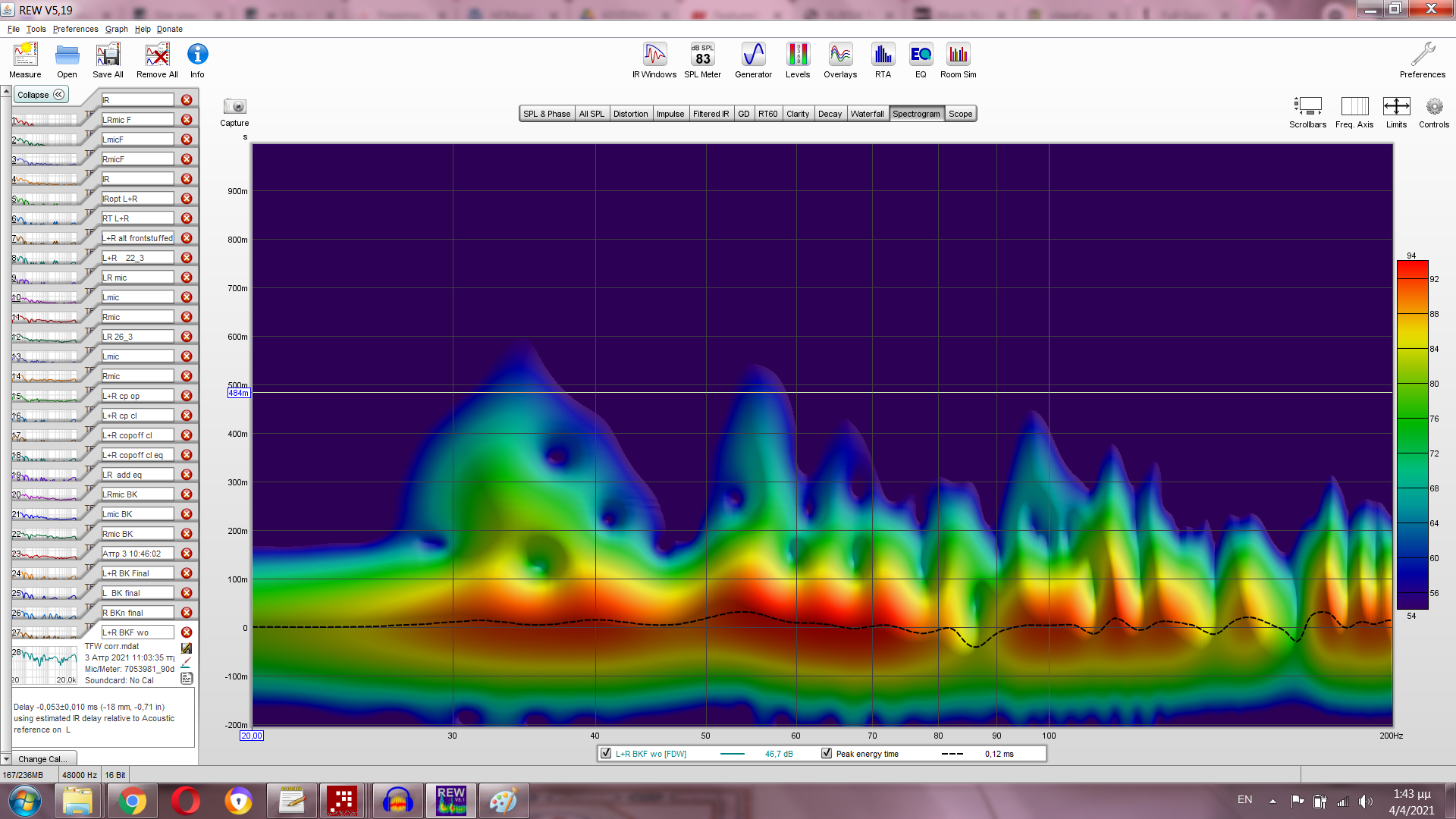Image resolution: width=1456 pixels, height=819 pixels.
Task: Toggle the Peak energy time checkbox
Action: [x=827, y=754]
